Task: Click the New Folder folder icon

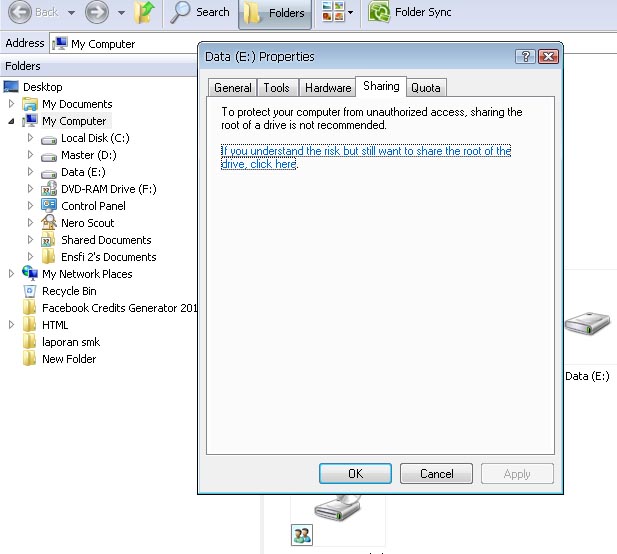Action: (30, 358)
